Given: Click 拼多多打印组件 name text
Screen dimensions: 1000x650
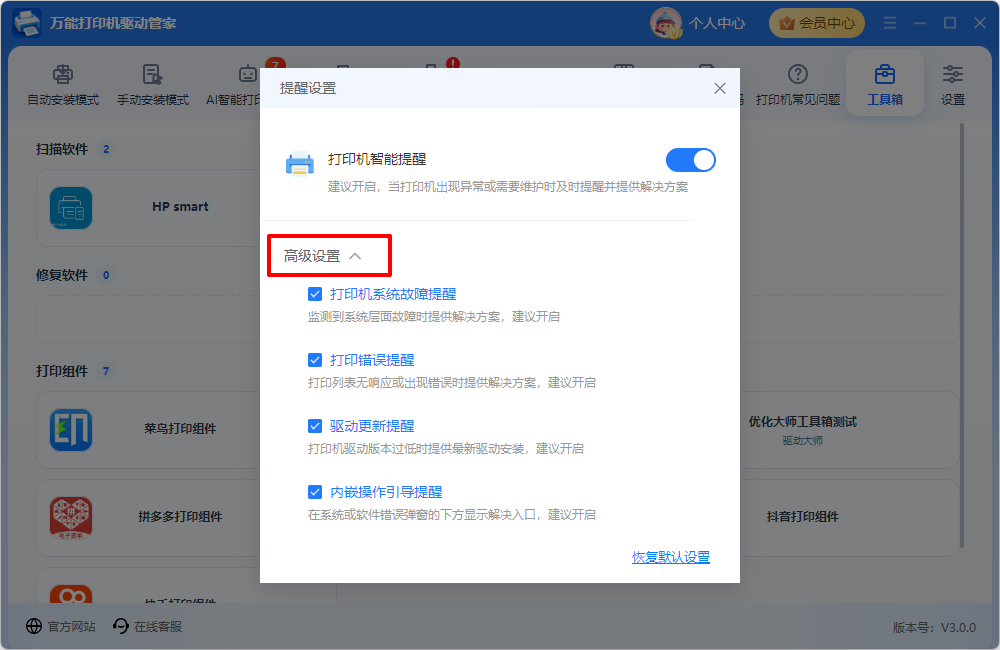Looking at the screenshot, I should 180,517.
